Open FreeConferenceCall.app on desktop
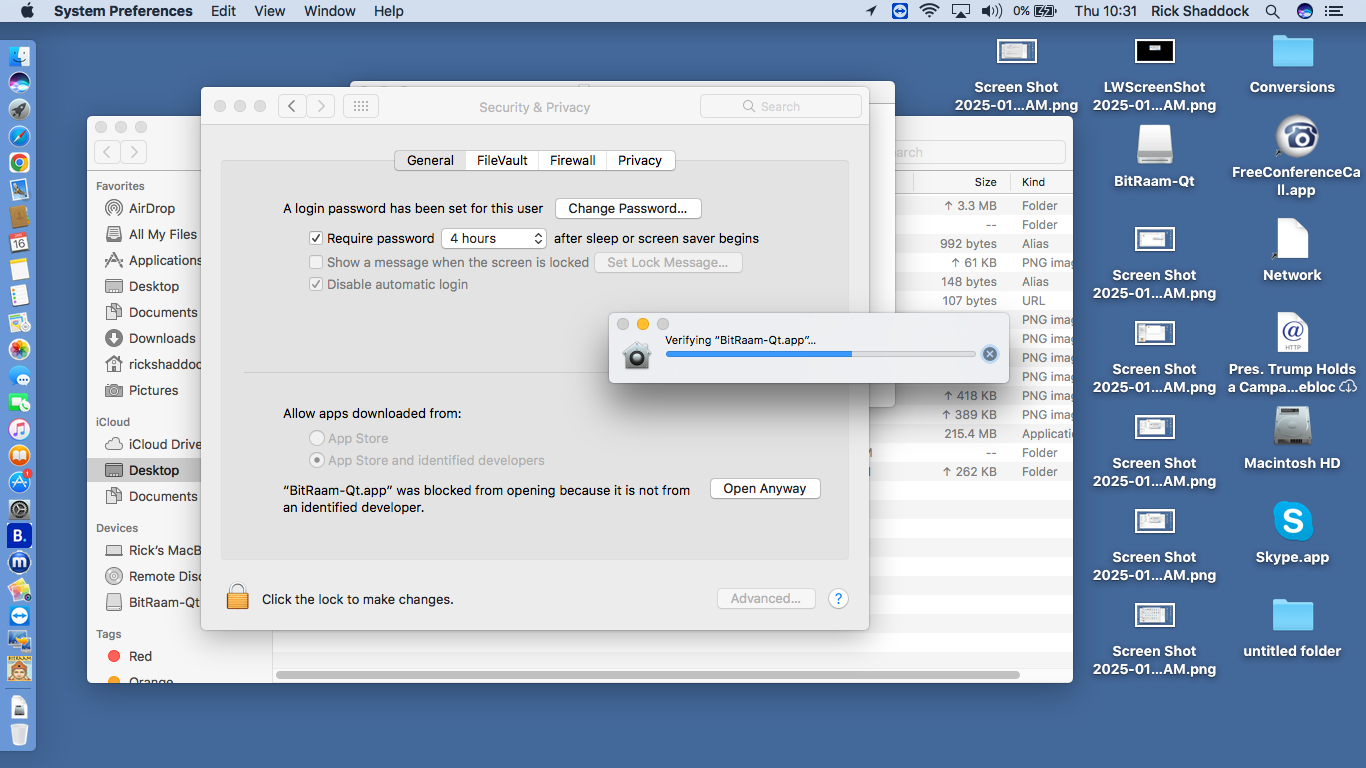Viewport: 1366px width, 768px height. [1296, 137]
